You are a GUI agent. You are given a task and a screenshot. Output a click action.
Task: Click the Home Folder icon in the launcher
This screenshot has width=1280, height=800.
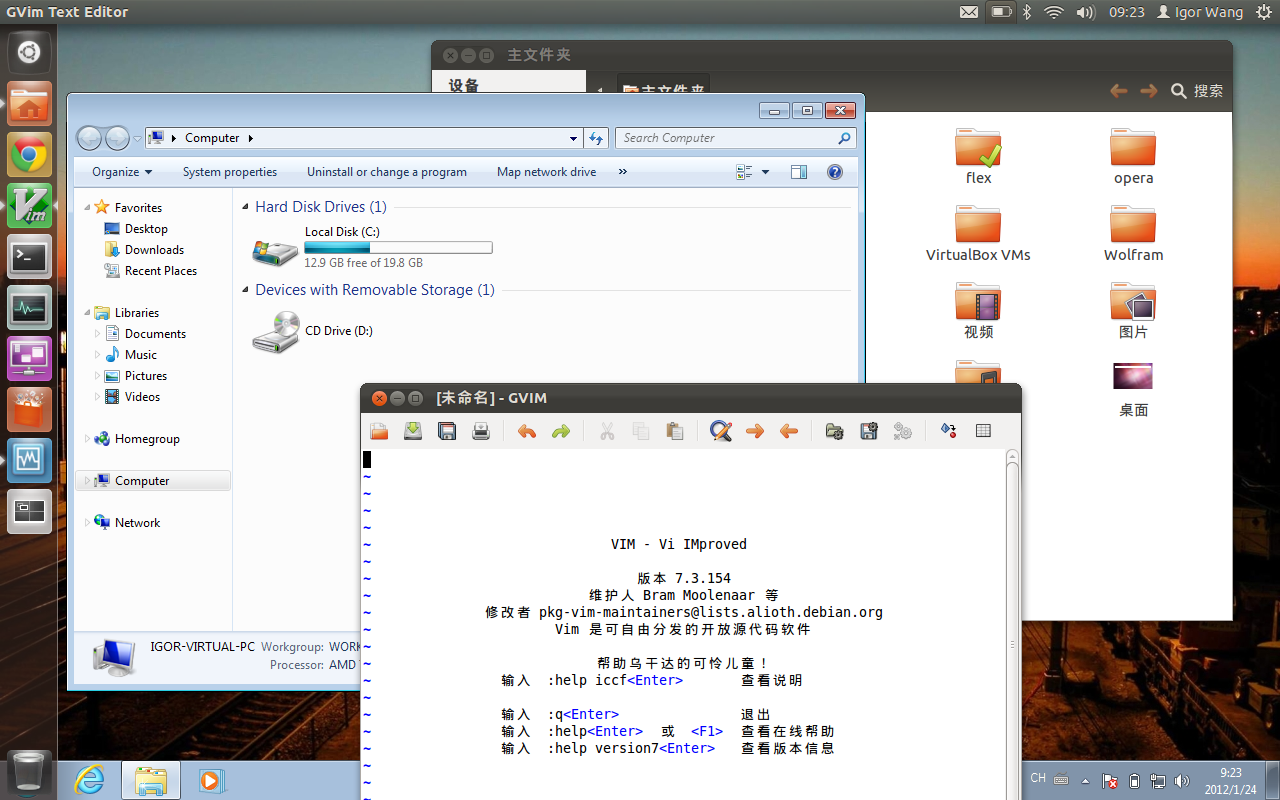[x=29, y=104]
